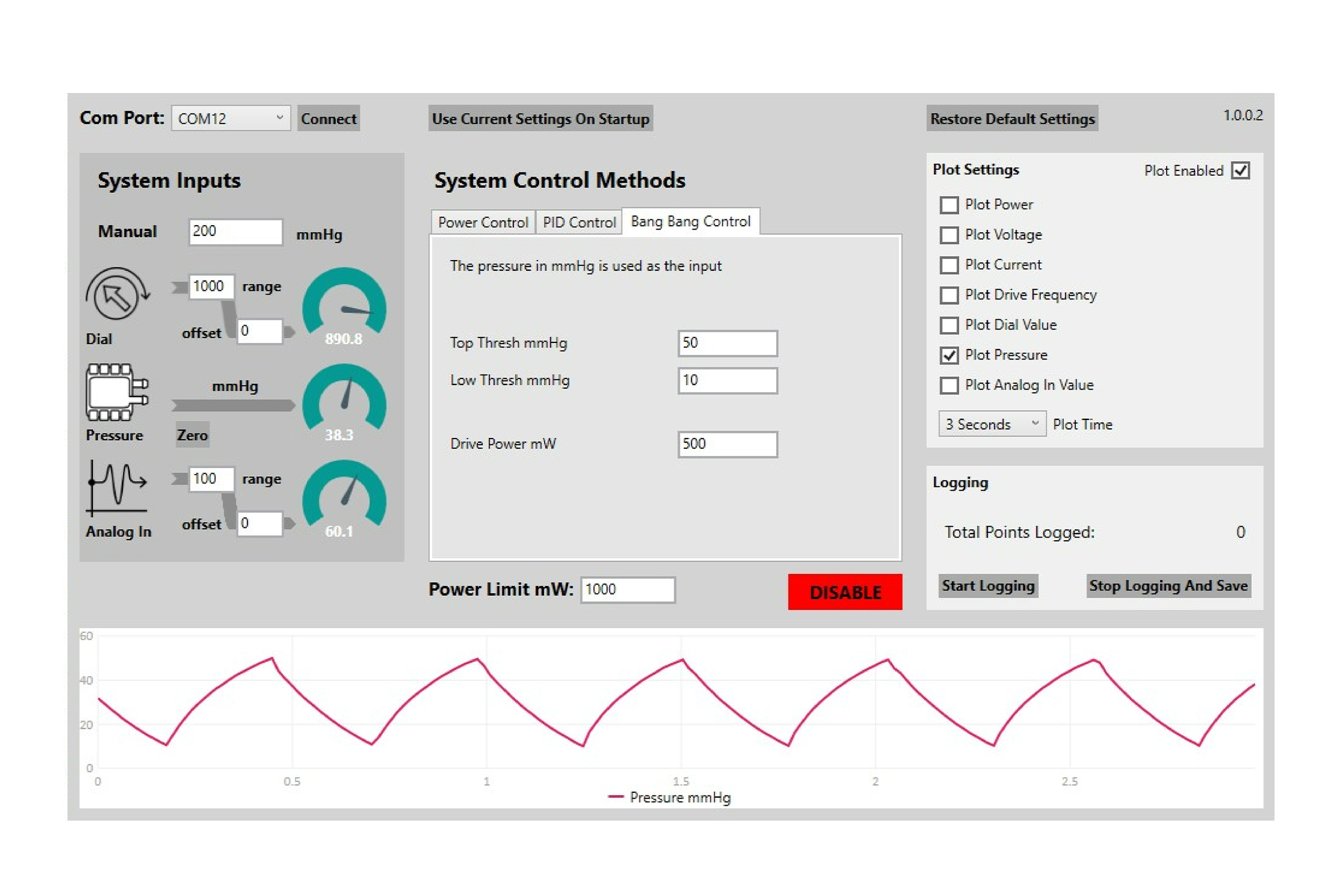Click the Total Points Logged value 0
This screenshot has width=1344, height=896.
click(1241, 533)
